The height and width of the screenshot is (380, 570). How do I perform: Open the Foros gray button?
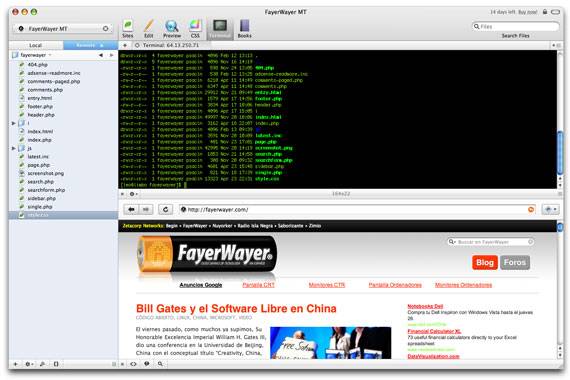coord(515,263)
